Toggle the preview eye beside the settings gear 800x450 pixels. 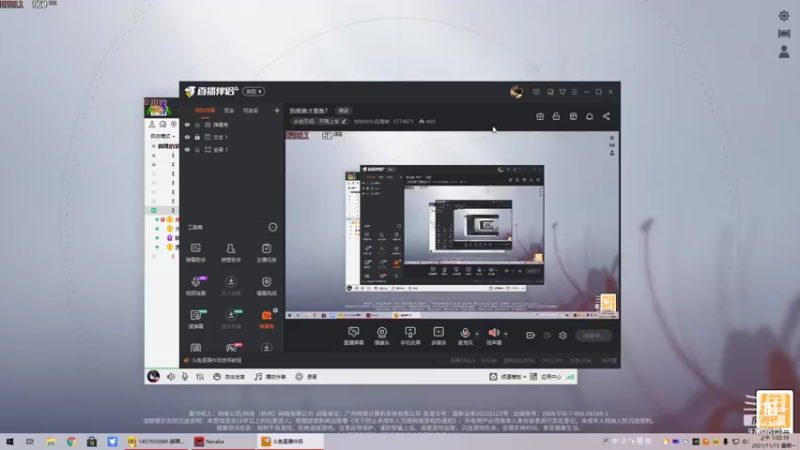[546, 335]
